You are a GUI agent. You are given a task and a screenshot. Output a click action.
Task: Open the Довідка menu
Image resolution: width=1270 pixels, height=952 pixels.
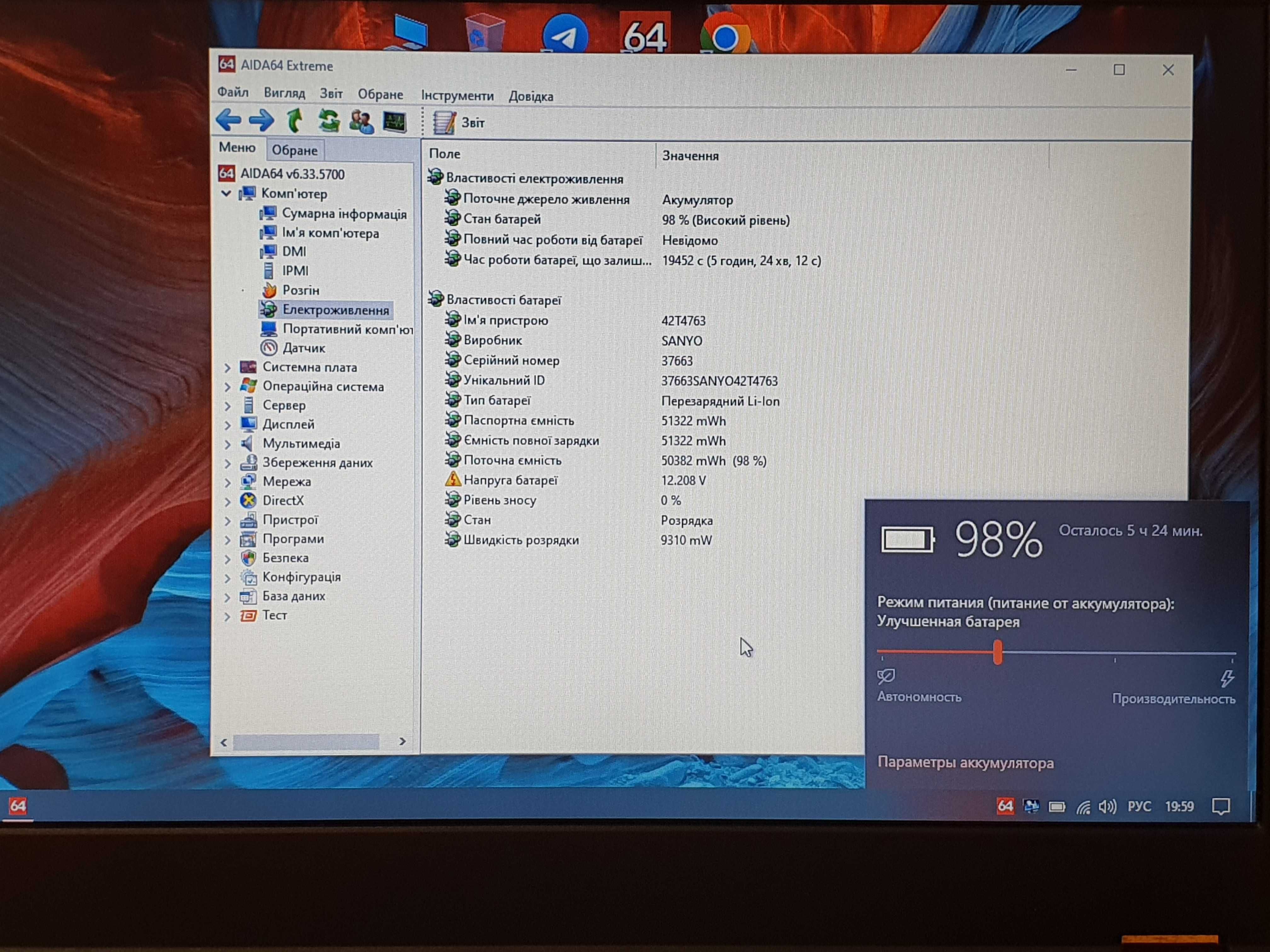[x=530, y=96]
